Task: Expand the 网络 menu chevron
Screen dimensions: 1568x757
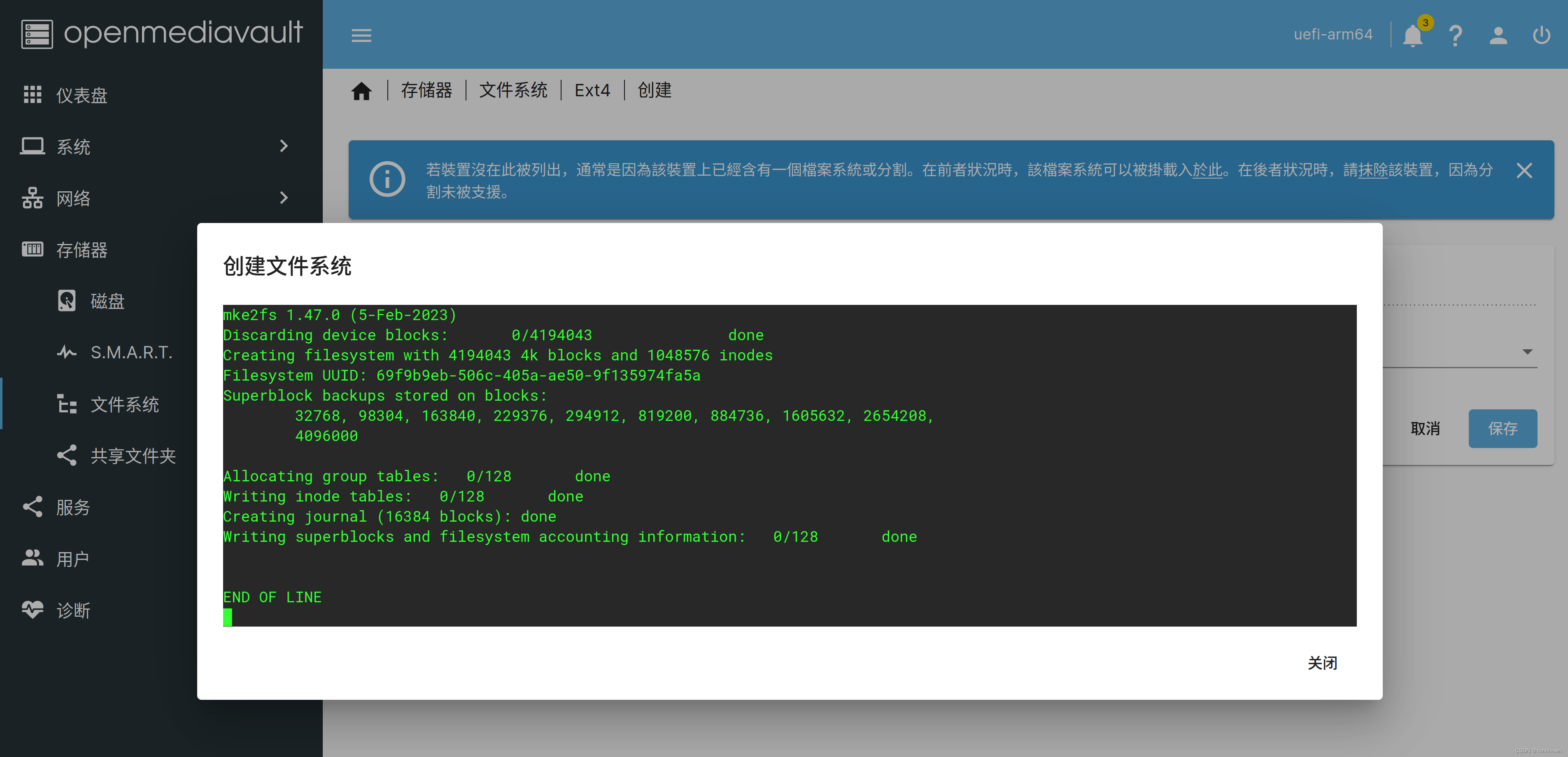Action: click(284, 198)
